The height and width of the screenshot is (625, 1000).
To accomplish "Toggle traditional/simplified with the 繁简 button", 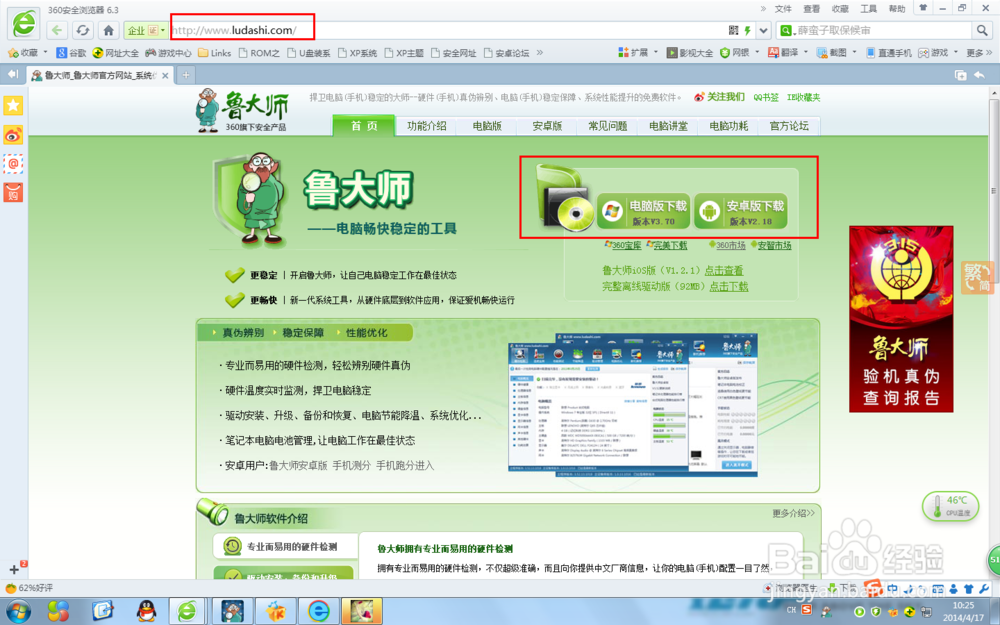I will (x=976, y=278).
